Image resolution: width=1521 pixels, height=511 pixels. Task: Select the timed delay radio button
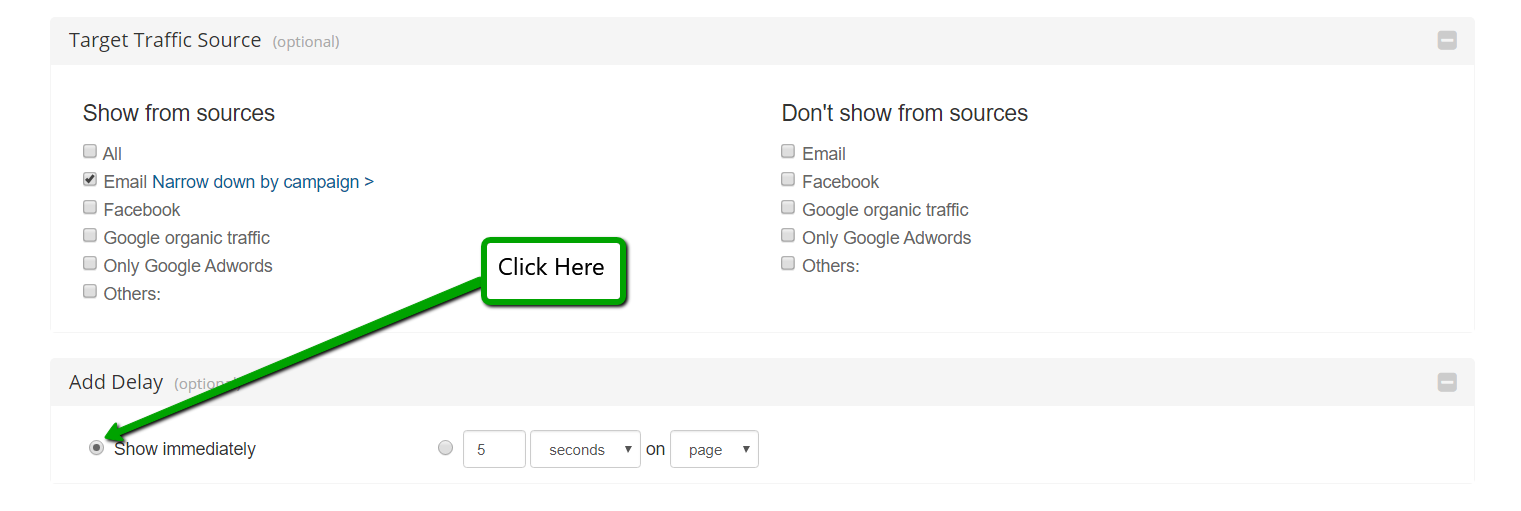coord(445,448)
